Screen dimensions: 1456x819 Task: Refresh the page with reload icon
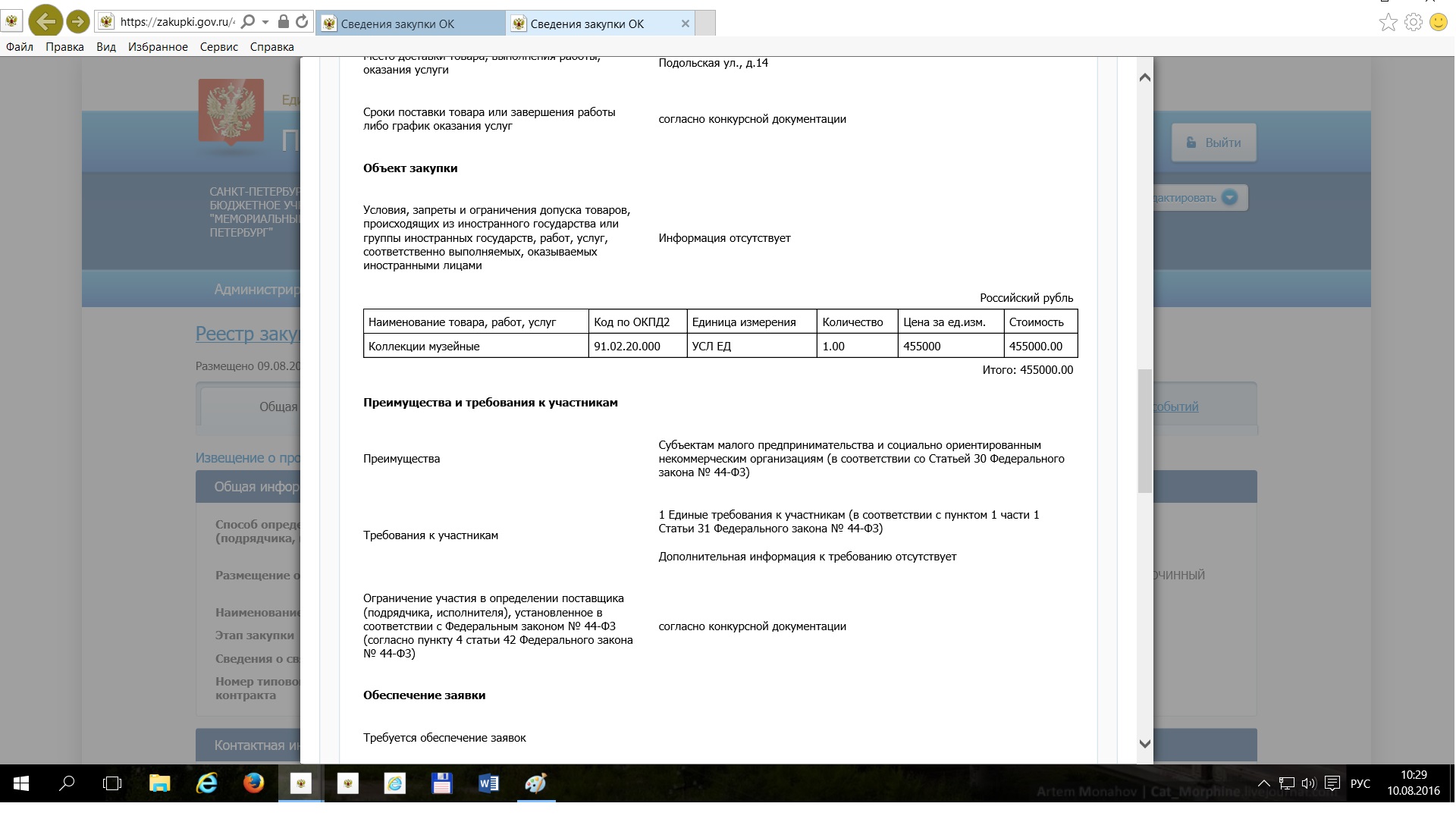point(302,22)
